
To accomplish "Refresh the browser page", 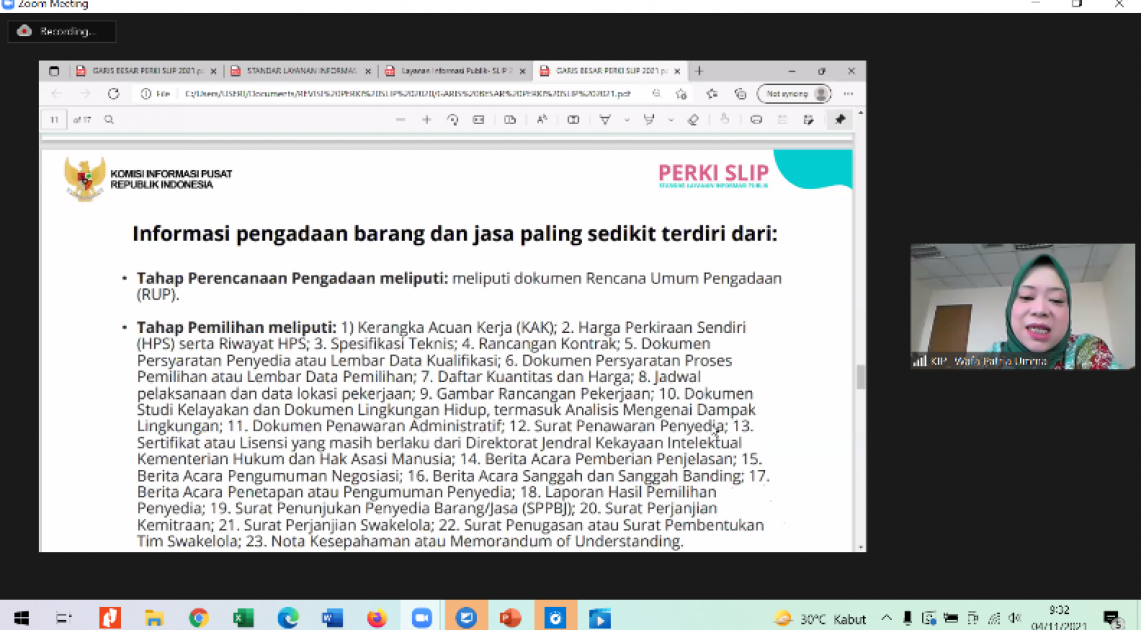I will pos(113,94).
